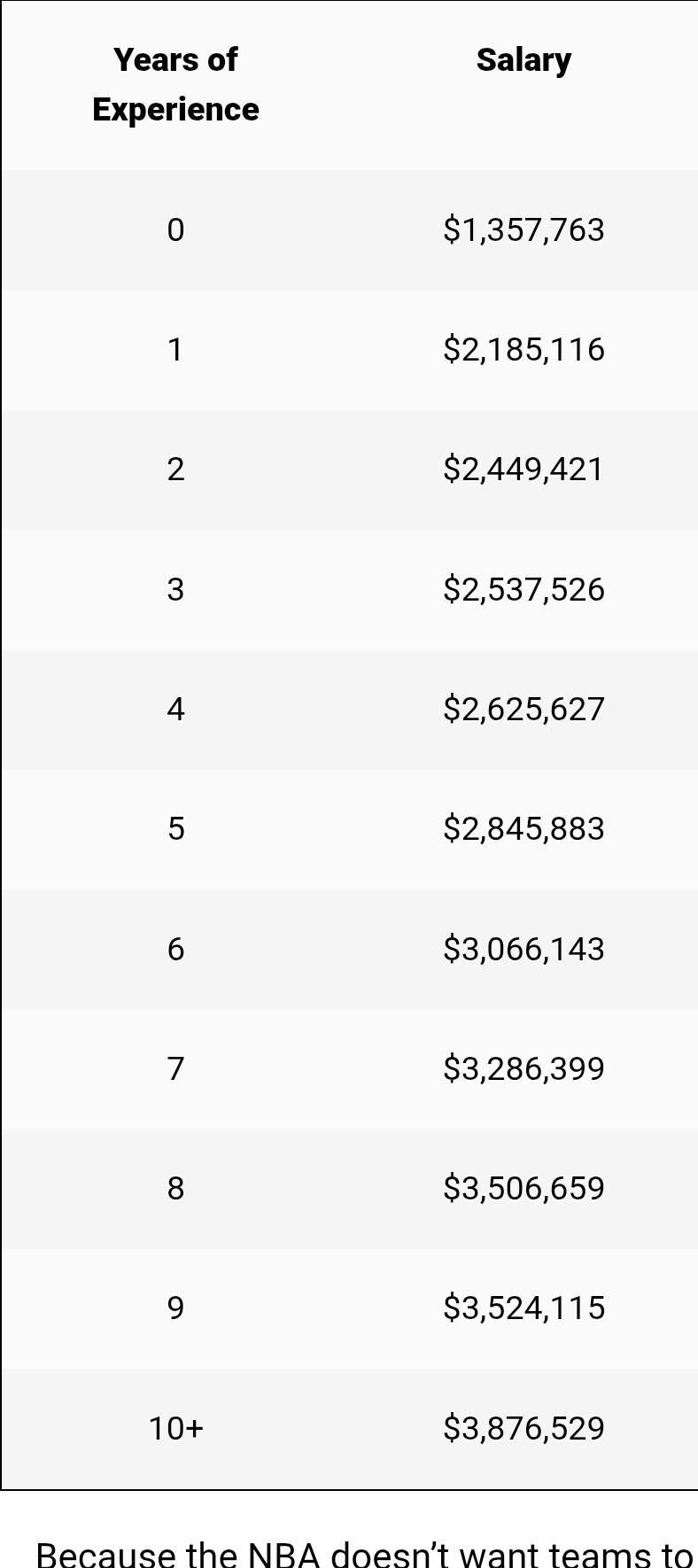Click the 0 years experience cell
This screenshot has width=698, height=1568.
[x=175, y=230]
